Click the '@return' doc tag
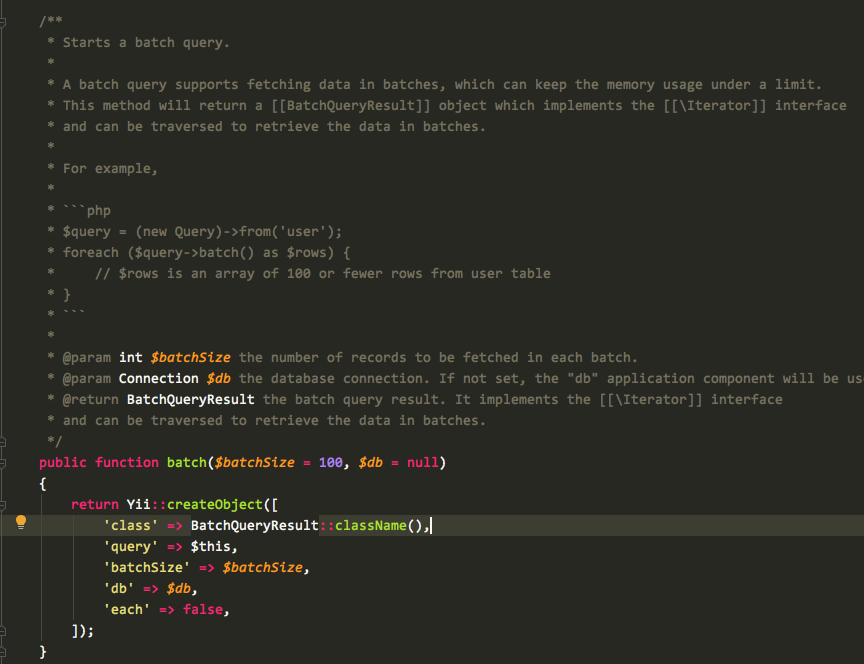Screen dimensions: 864x664 (90, 400)
